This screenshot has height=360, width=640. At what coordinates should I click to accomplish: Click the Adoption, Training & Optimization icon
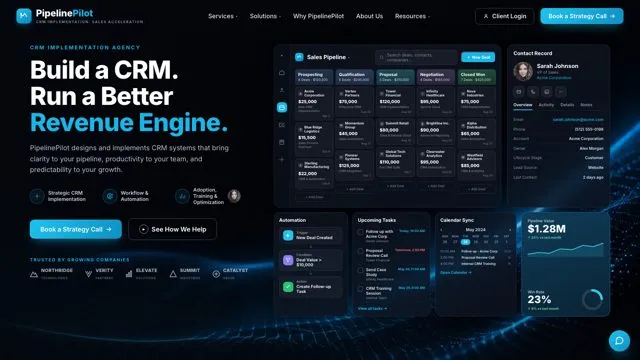pos(182,196)
